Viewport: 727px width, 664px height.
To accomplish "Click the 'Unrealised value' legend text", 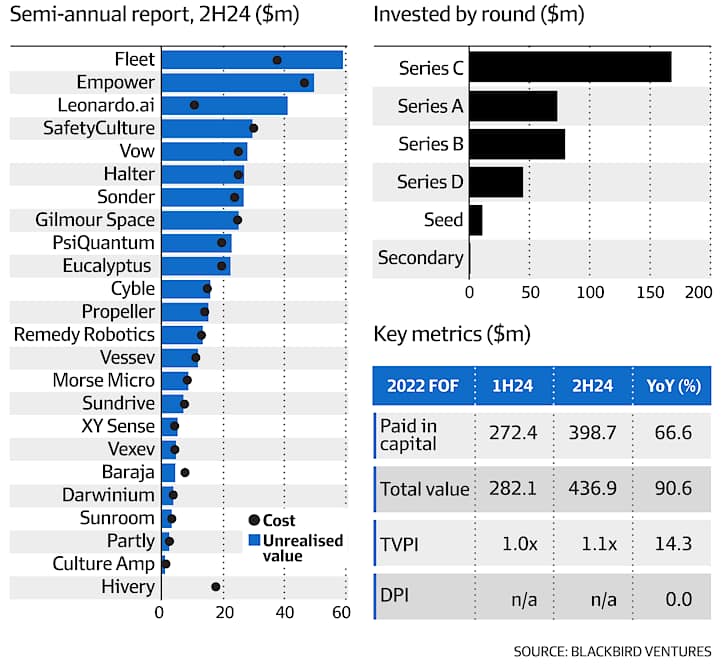I will point(303,548).
